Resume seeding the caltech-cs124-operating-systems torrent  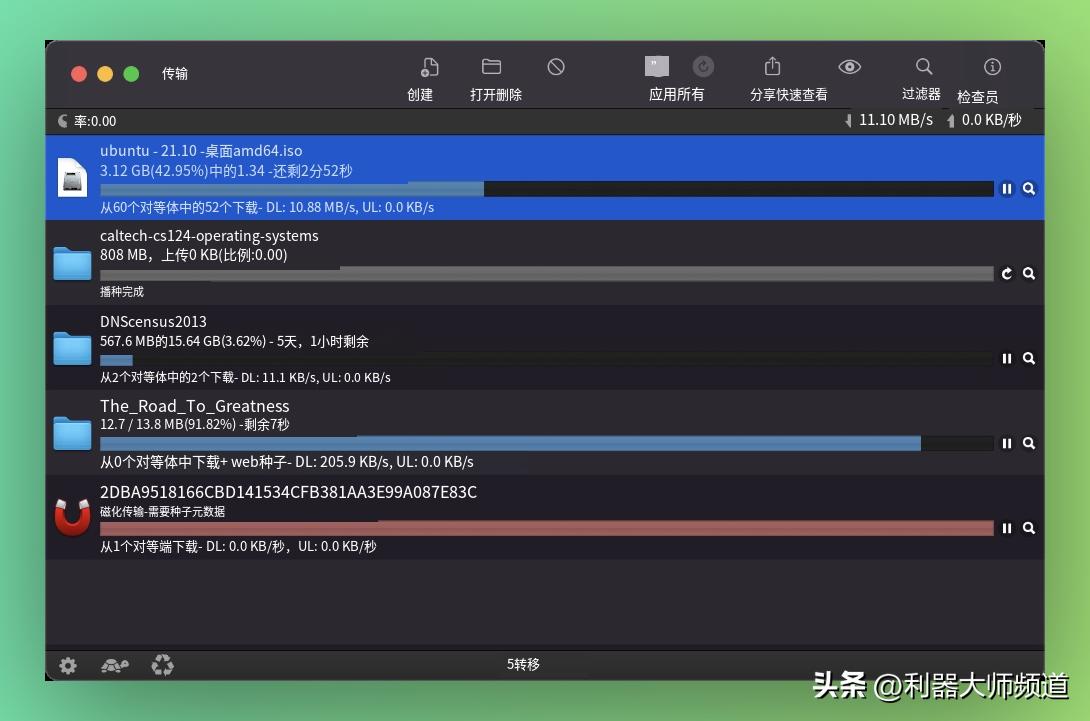tap(1007, 273)
